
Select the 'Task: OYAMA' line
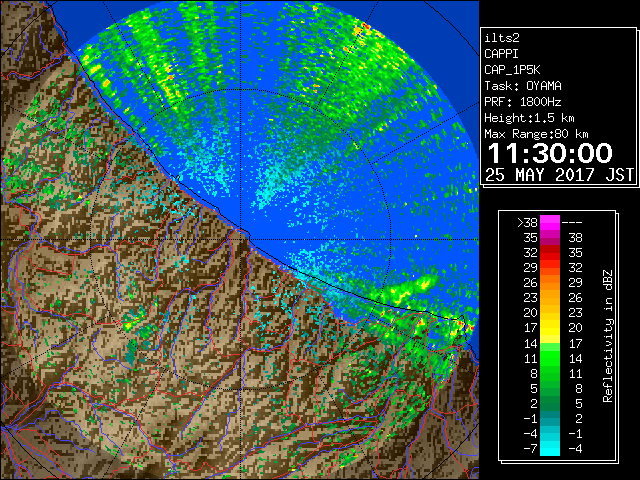pos(523,86)
